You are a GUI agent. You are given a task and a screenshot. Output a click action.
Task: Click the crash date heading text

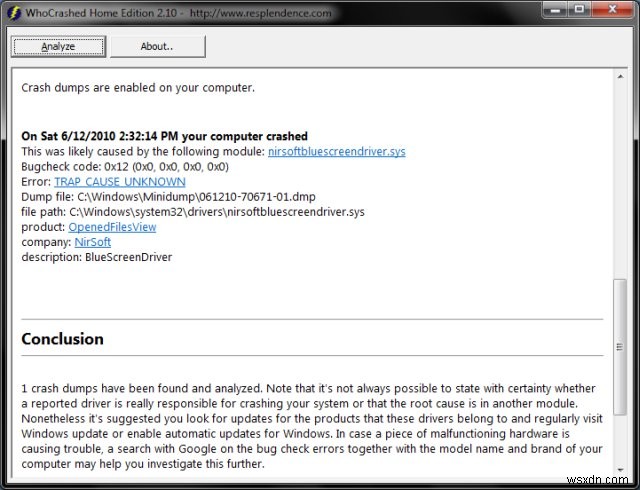pos(164,136)
